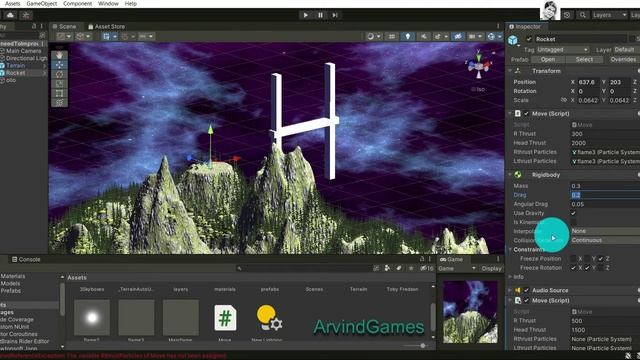This screenshot has width=640, height=360.
Task: Select the Move tool in scene toolbar
Action: 60,65
